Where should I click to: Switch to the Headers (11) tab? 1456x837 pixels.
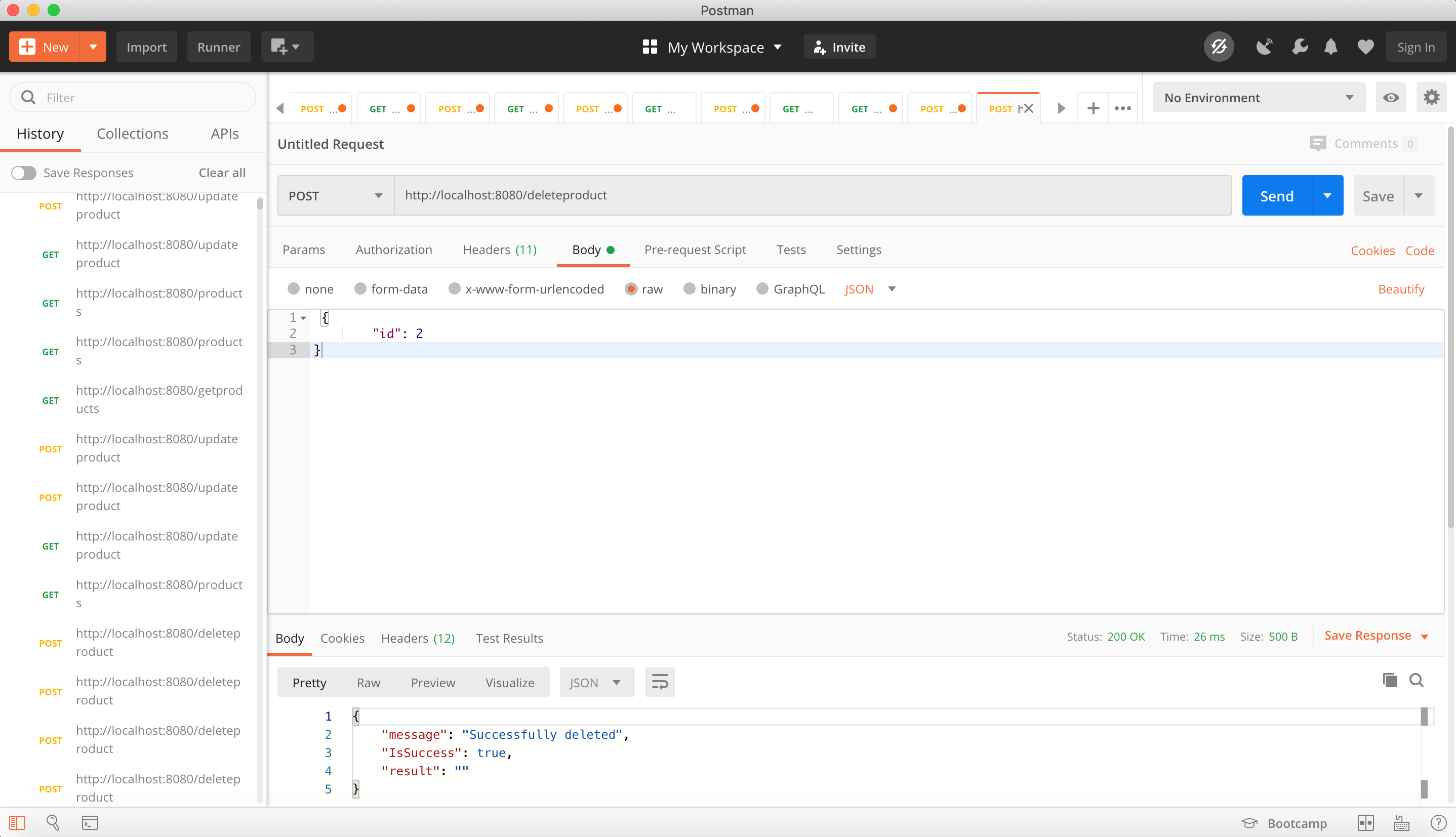point(499,249)
